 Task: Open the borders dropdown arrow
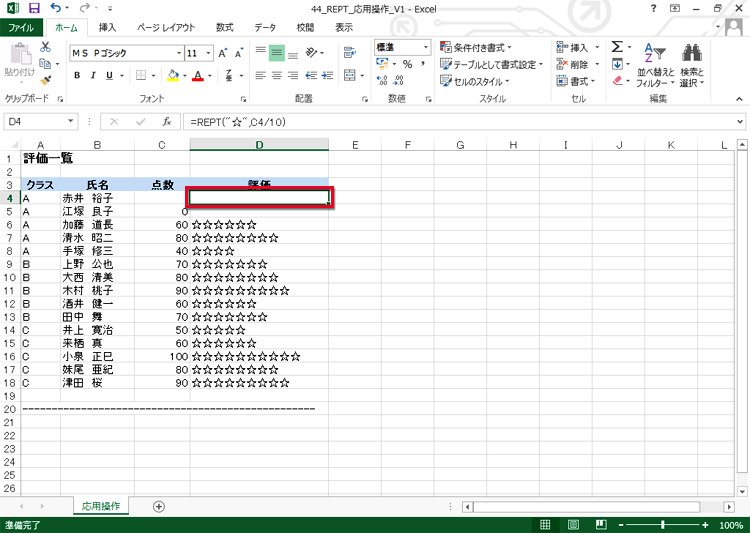point(153,76)
